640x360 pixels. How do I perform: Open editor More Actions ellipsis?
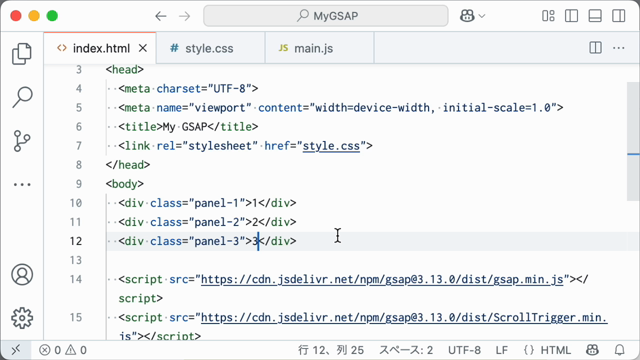tap(619, 48)
